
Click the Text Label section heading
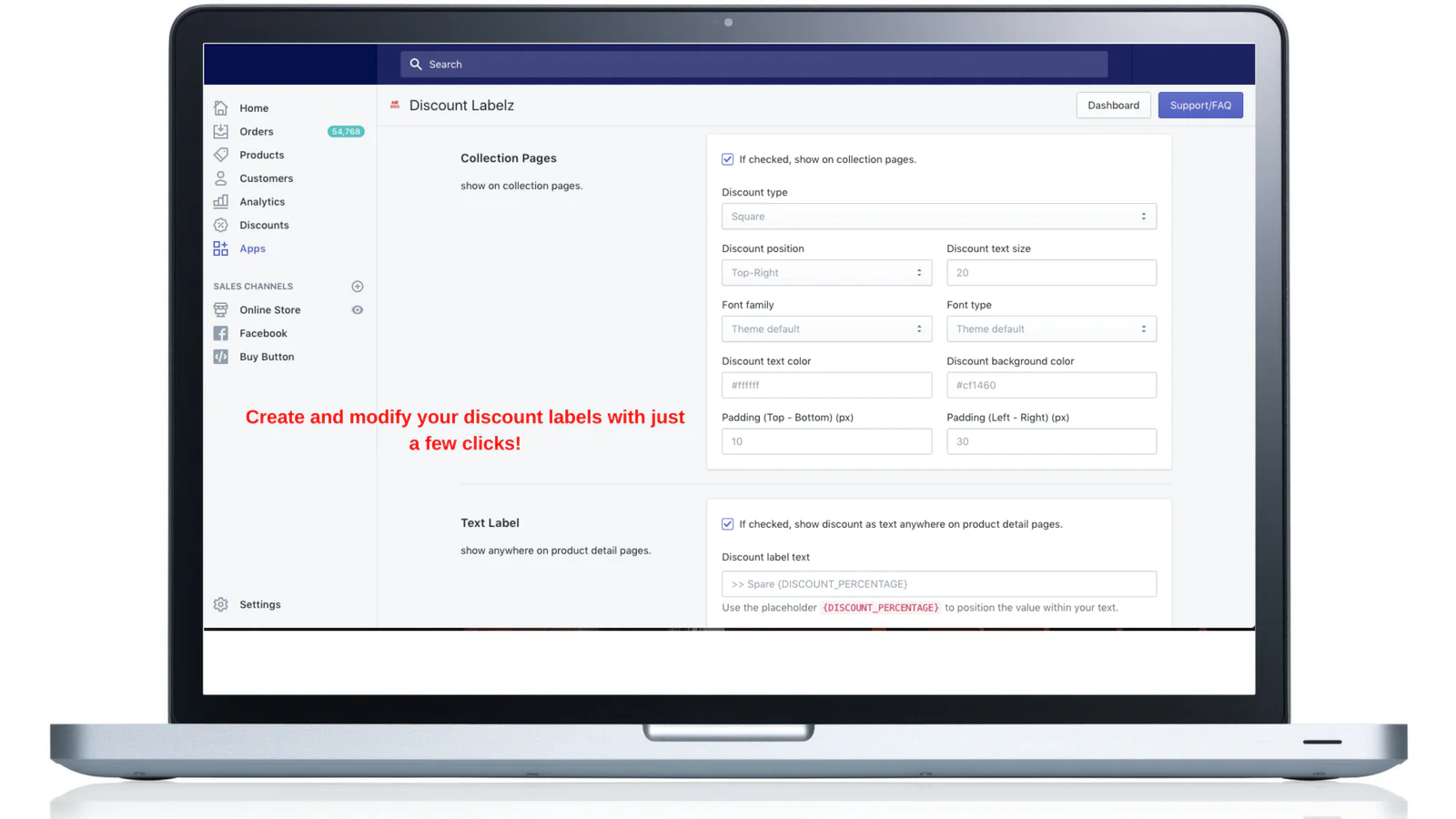[x=490, y=523]
